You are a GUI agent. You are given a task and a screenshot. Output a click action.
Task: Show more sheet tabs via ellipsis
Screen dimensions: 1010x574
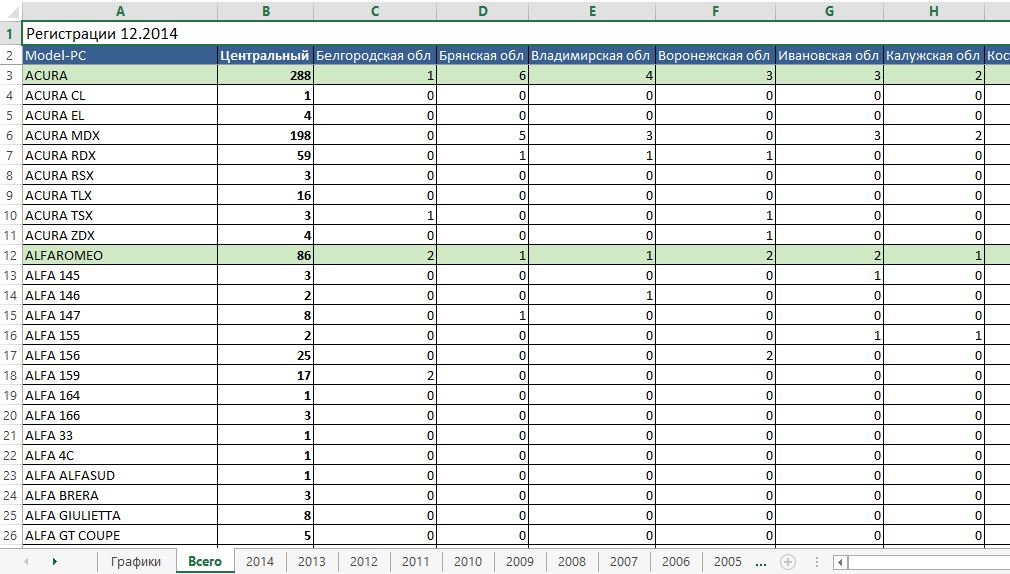pyautogui.click(x=761, y=562)
